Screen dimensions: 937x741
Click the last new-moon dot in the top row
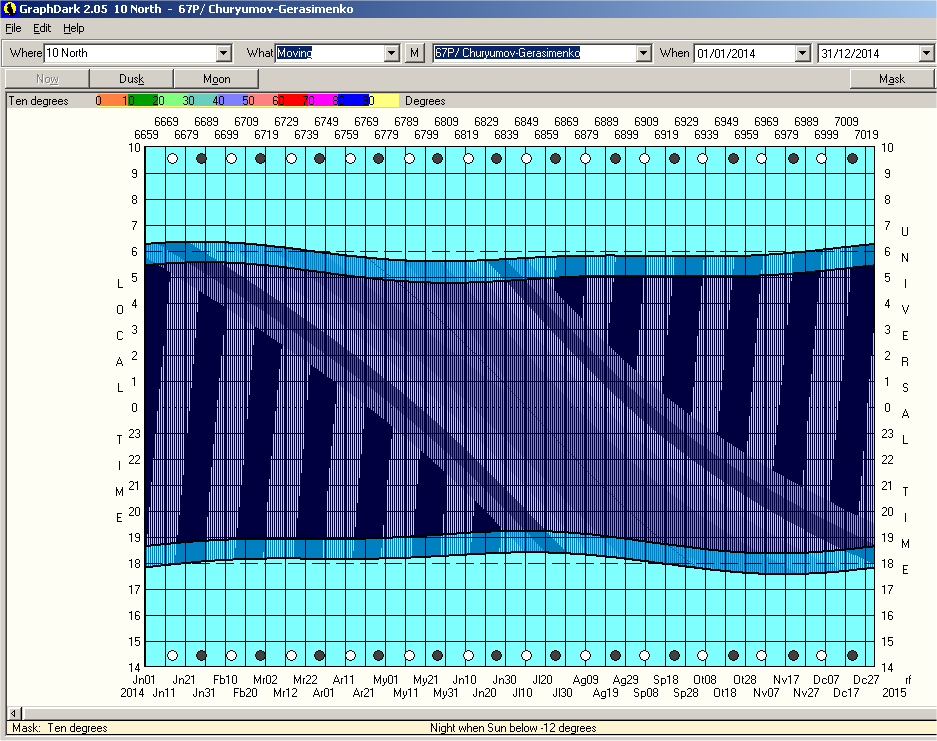pyautogui.click(x=852, y=158)
